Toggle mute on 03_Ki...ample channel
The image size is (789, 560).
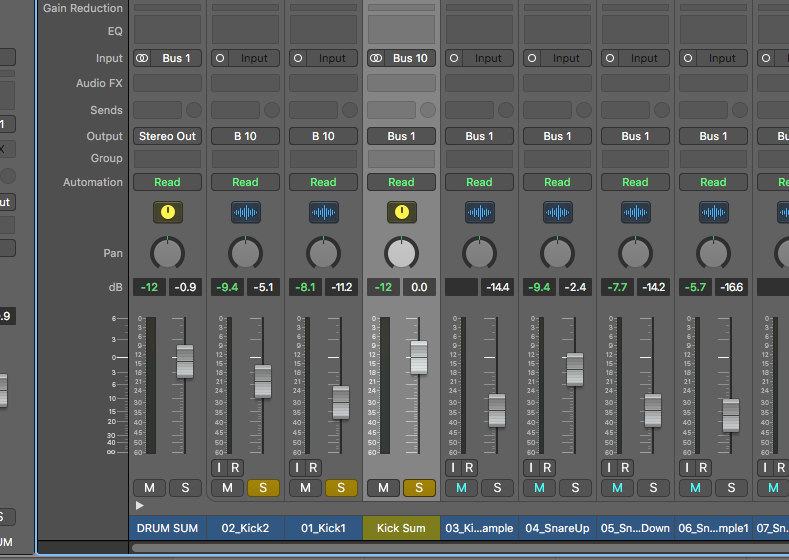coord(461,488)
